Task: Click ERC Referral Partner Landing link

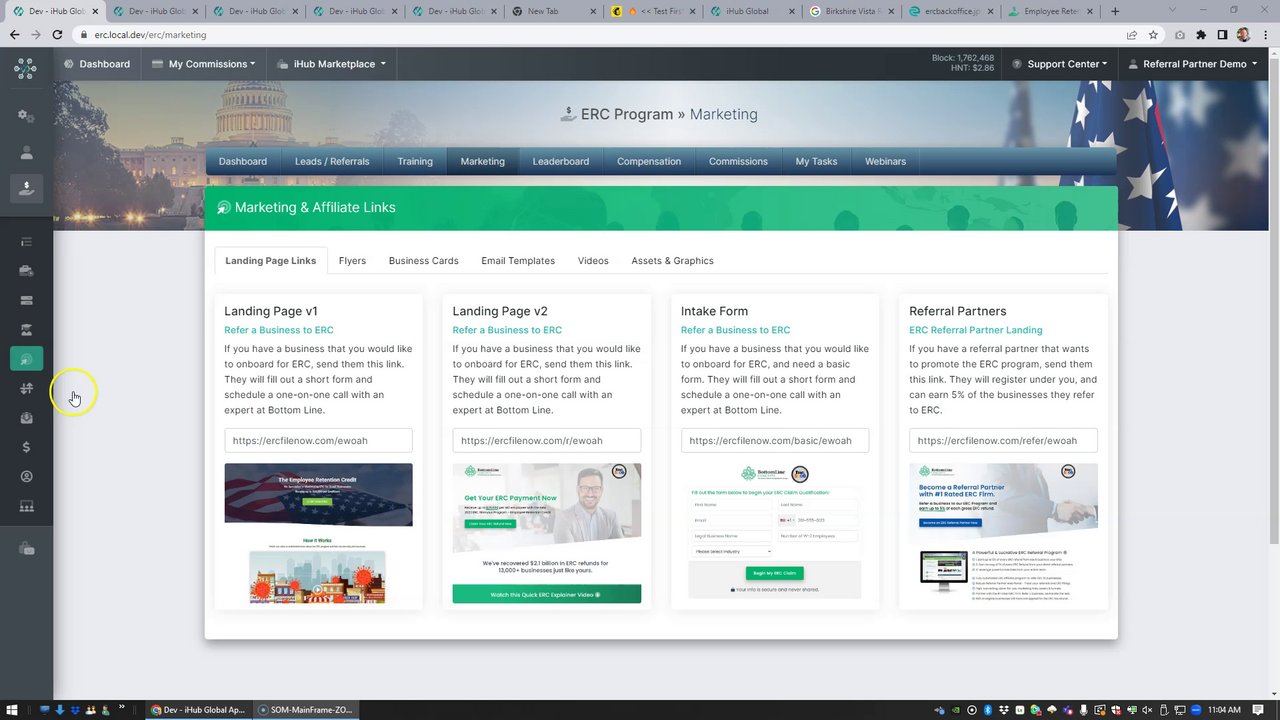Action: [x=976, y=330]
